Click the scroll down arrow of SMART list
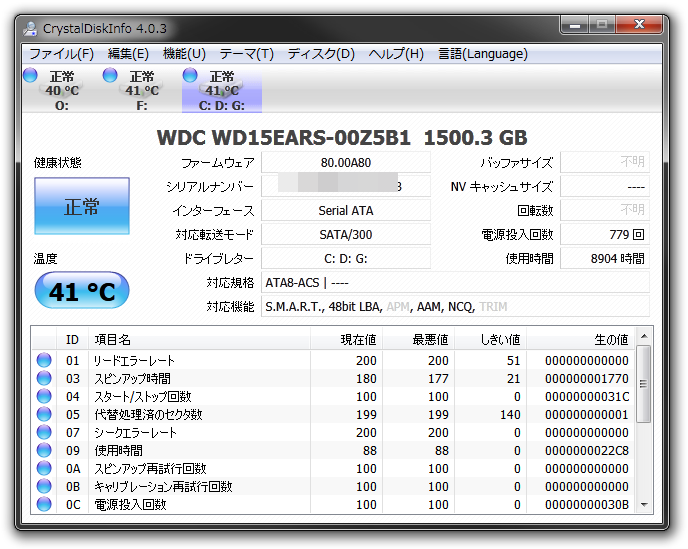Screen dimensions: 688x549 pyautogui.click(x=644, y=505)
